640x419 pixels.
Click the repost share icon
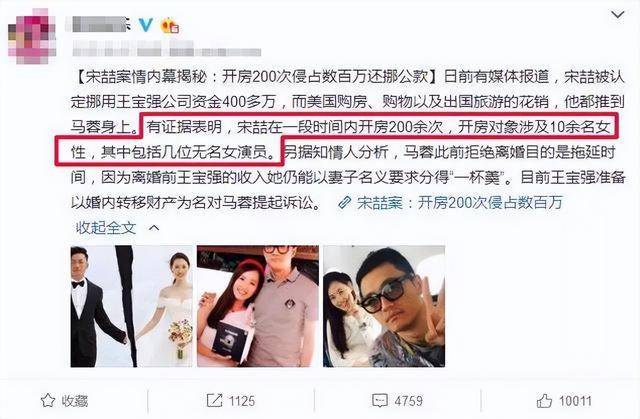(x=214, y=401)
